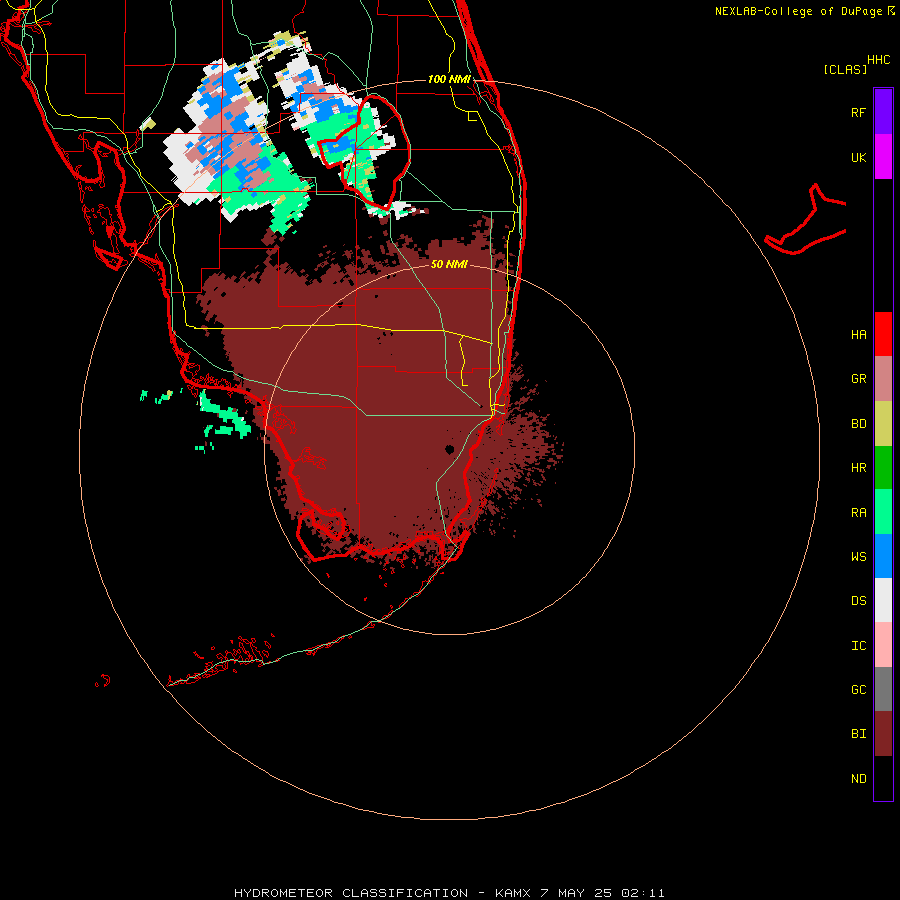Click the KAMX radar site text

click(513, 893)
